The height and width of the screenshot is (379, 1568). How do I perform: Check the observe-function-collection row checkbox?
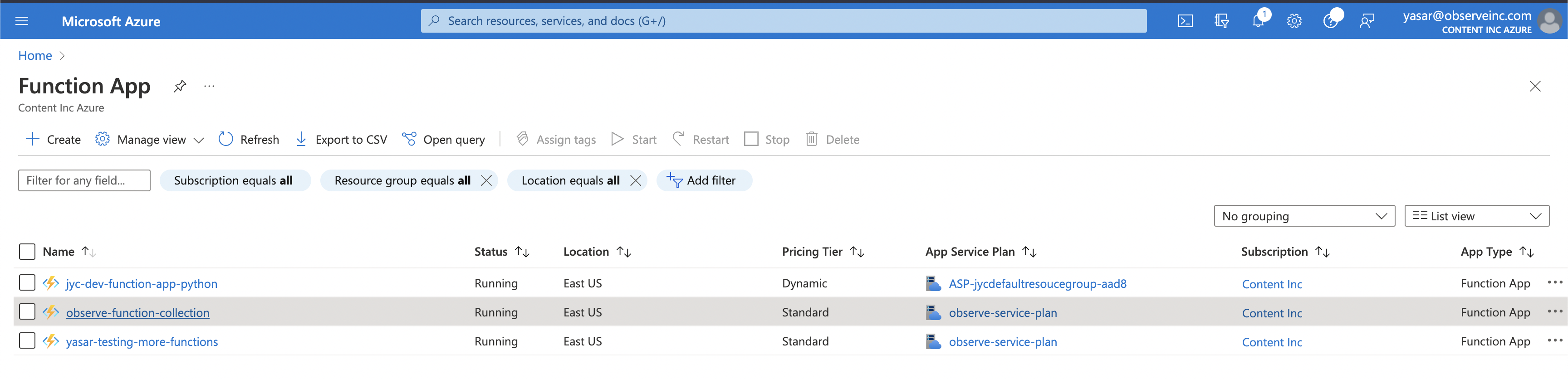27,311
